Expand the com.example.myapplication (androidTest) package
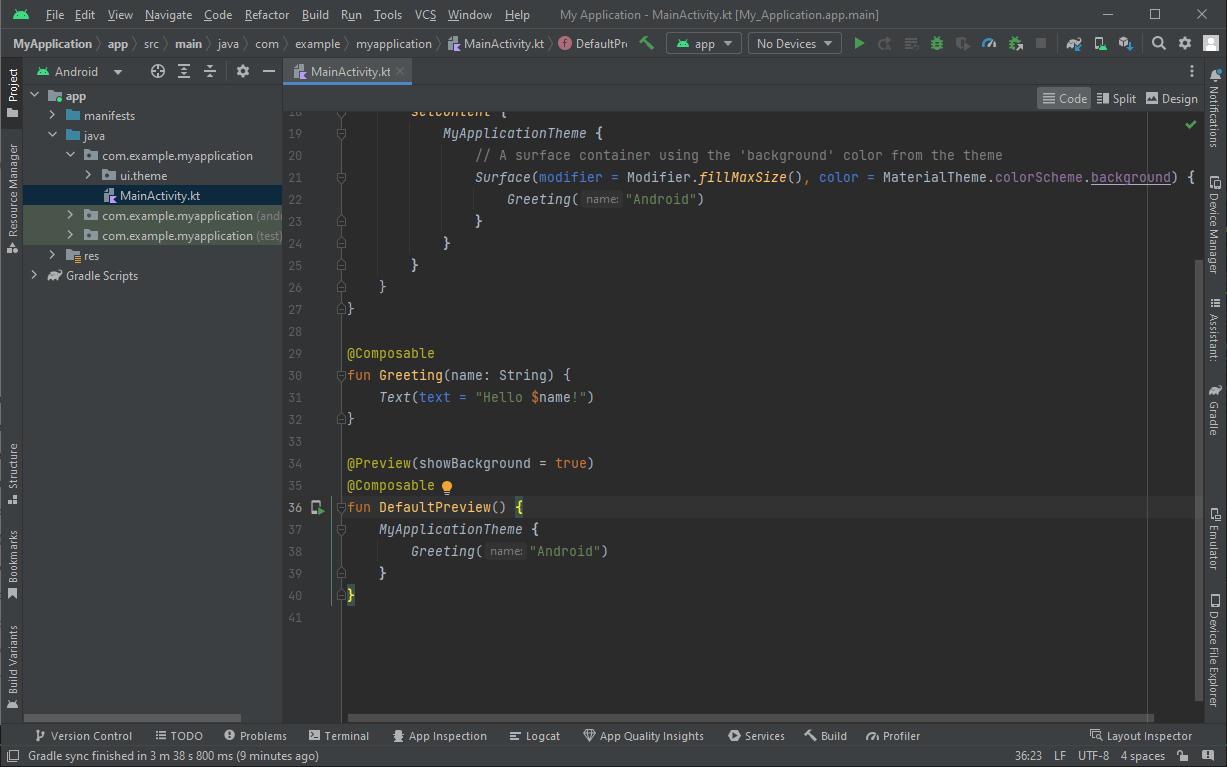 point(70,216)
